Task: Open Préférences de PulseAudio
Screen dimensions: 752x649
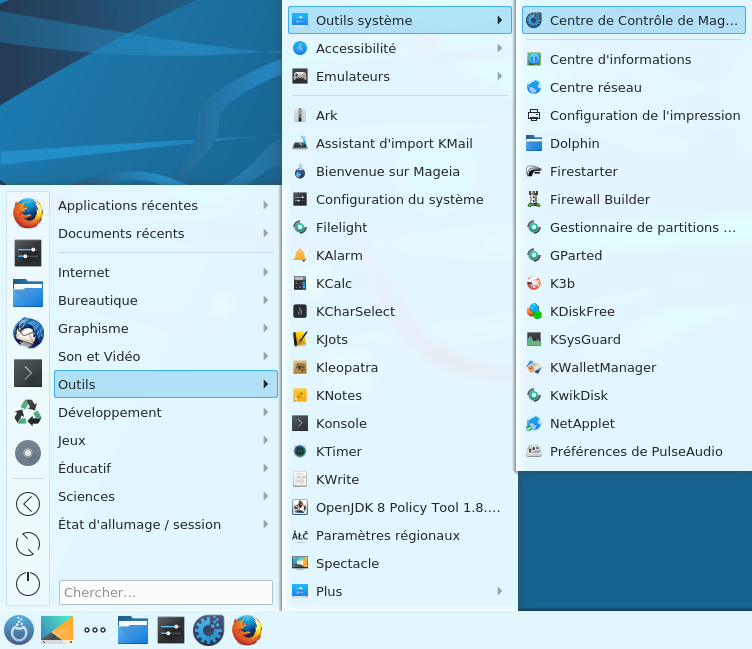Action: click(634, 451)
